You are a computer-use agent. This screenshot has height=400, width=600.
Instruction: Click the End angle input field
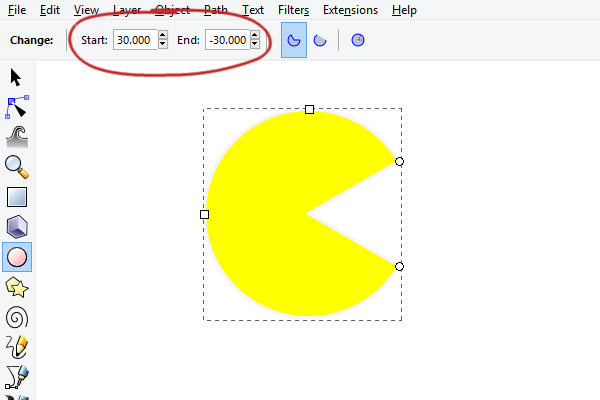(x=227, y=40)
